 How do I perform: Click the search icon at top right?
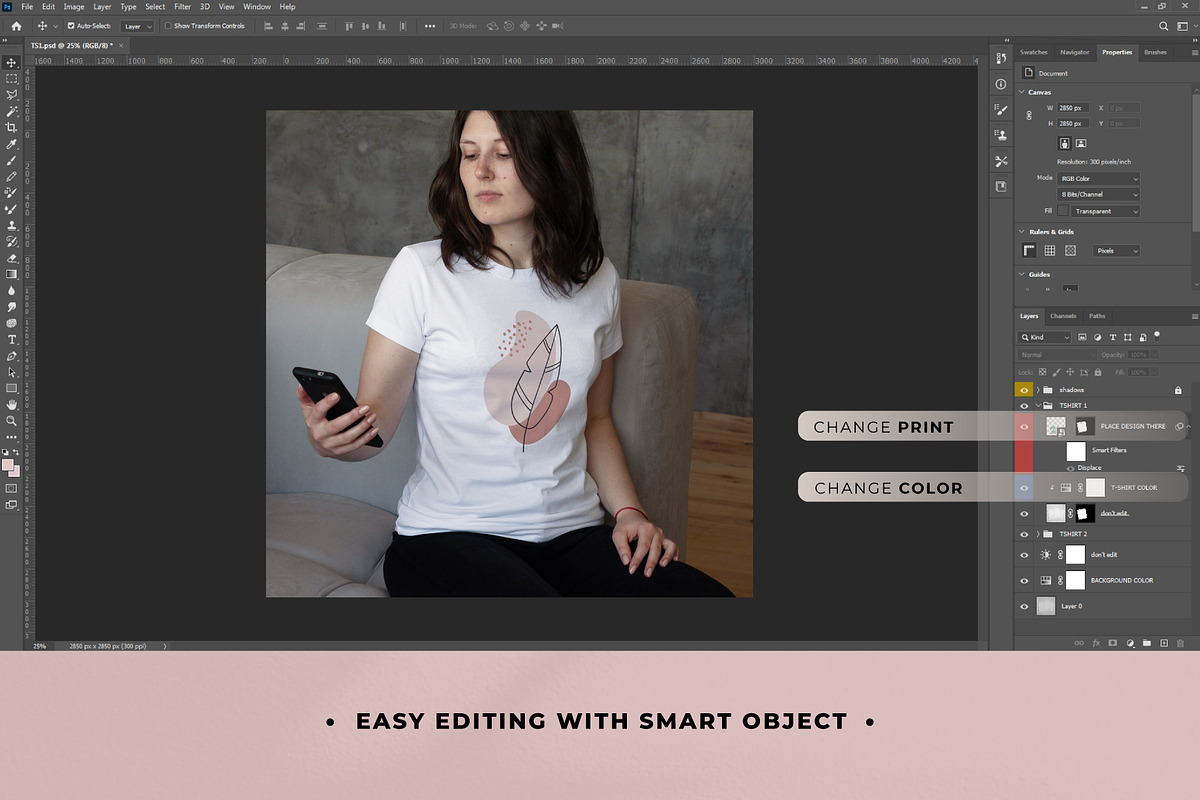click(x=1164, y=26)
